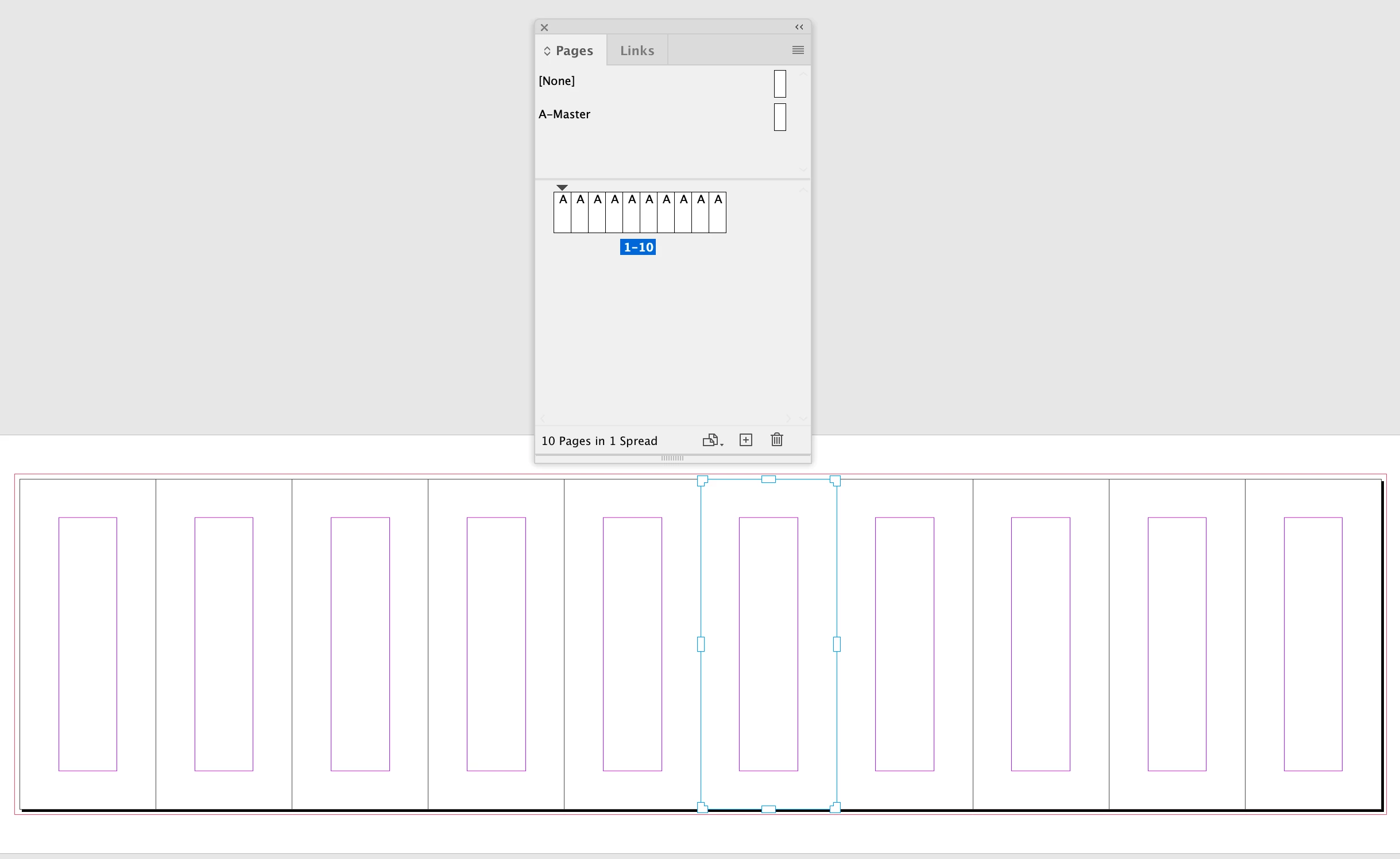
Task: Select first page thumbnail in spread
Action: (562, 213)
